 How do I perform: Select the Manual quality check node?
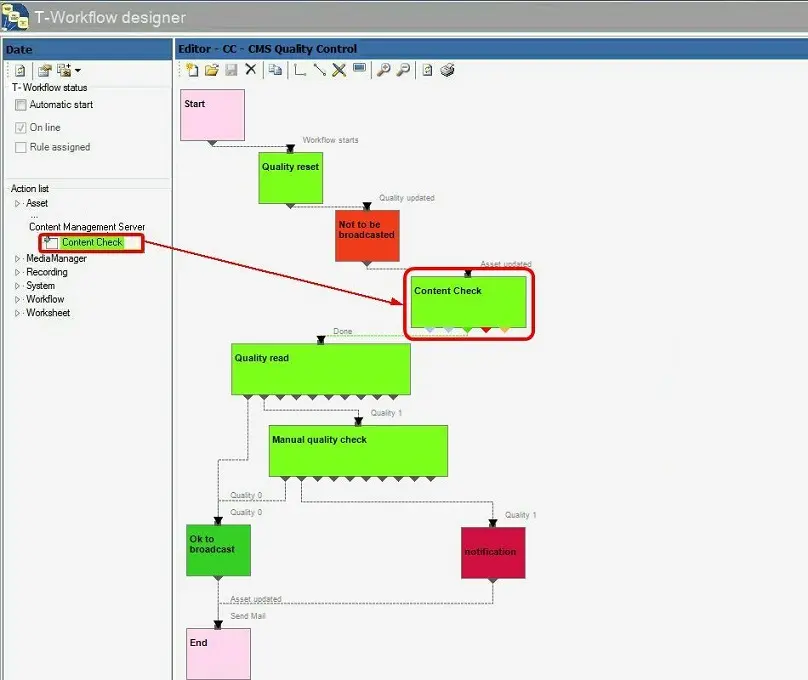click(x=358, y=450)
